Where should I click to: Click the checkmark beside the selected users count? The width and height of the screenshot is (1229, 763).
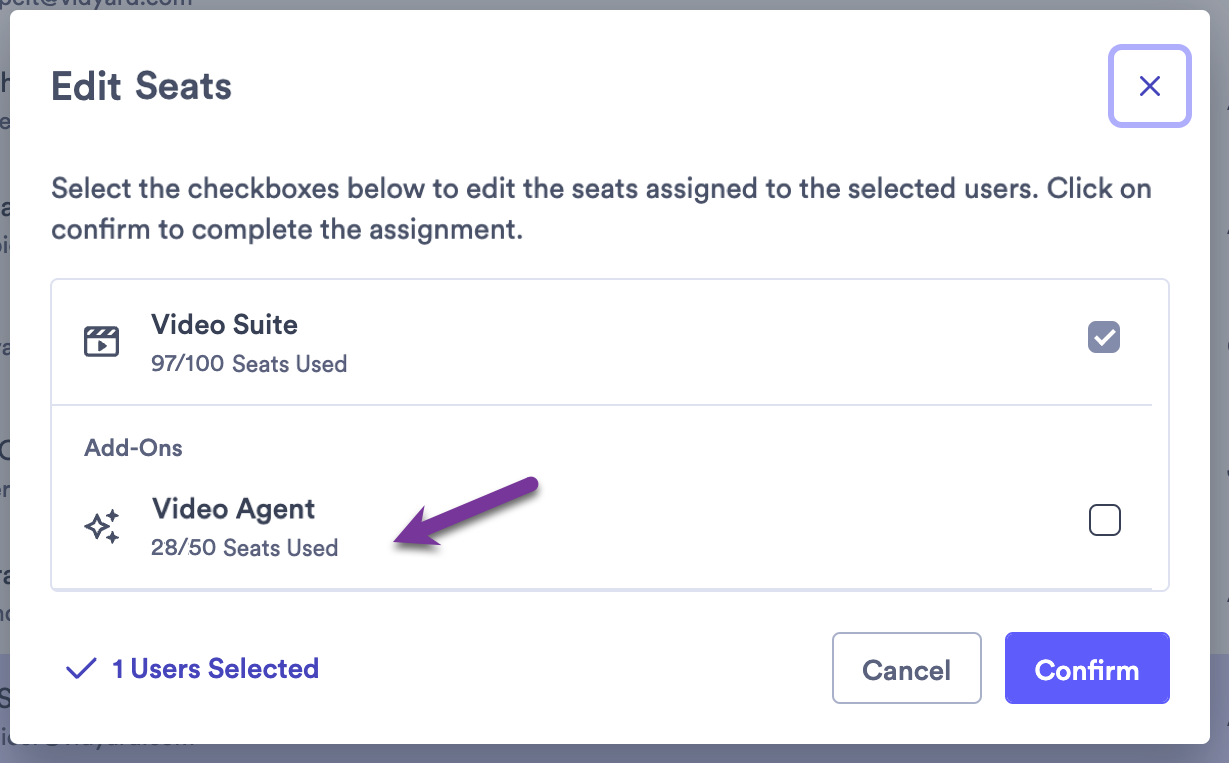pos(81,668)
